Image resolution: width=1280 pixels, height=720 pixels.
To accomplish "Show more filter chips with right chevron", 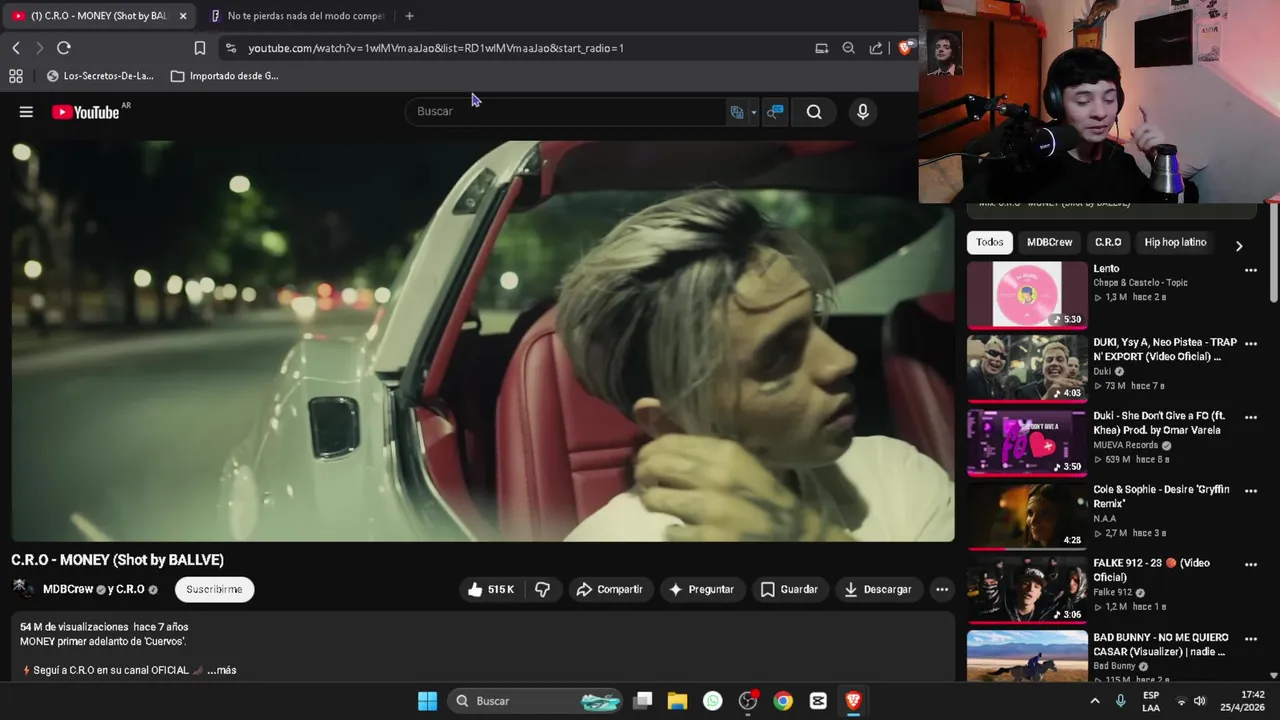I will [x=1239, y=246].
